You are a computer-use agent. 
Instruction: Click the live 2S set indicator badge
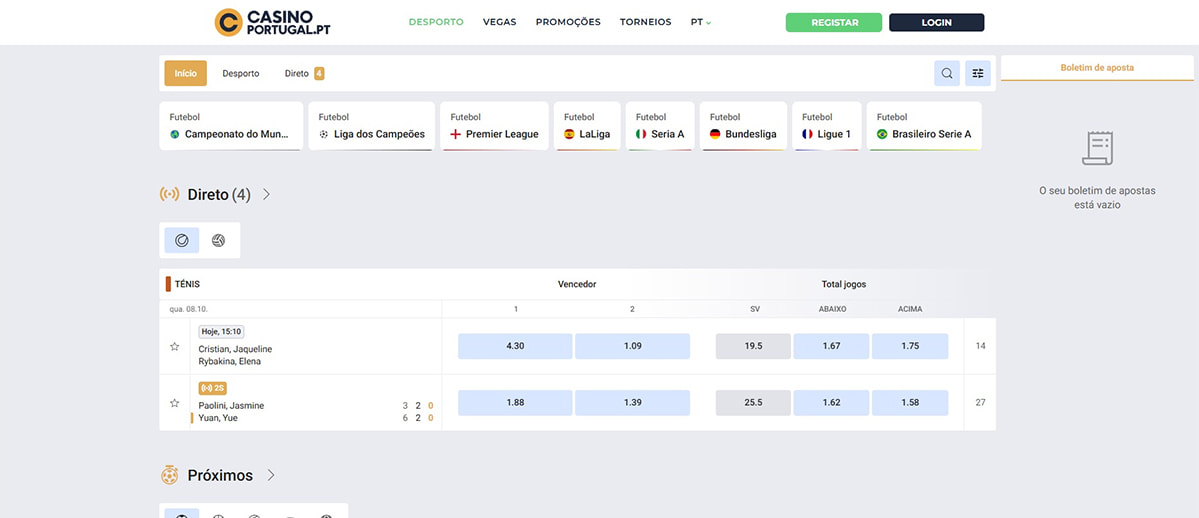(213, 388)
